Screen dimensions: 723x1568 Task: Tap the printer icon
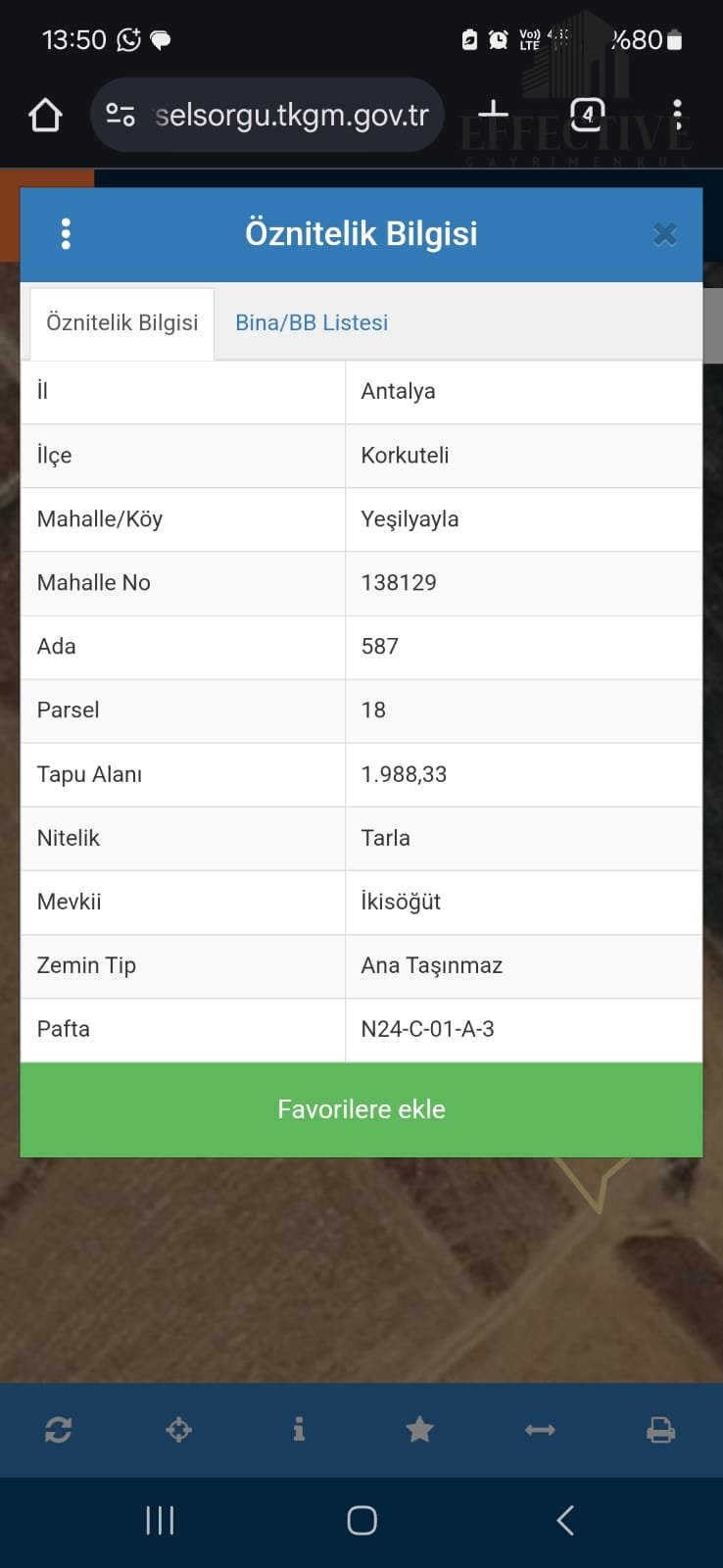pos(660,1430)
